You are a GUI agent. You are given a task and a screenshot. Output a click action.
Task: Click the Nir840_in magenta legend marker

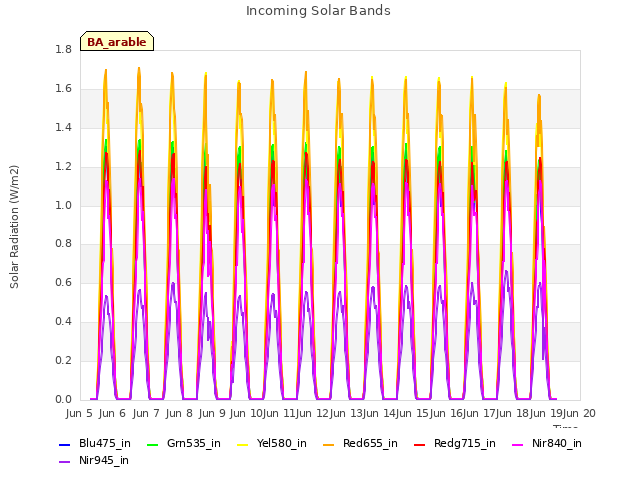coord(518,444)
